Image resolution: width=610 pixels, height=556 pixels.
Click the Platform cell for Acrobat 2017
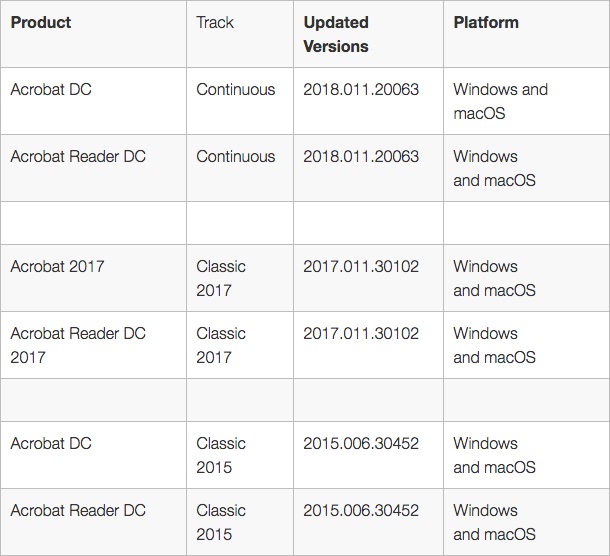[x=494, y=278]
